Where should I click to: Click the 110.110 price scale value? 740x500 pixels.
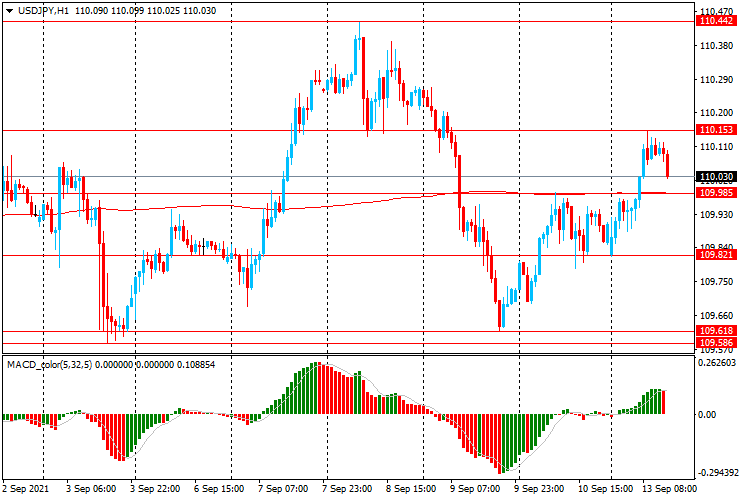tap(716, 147)
